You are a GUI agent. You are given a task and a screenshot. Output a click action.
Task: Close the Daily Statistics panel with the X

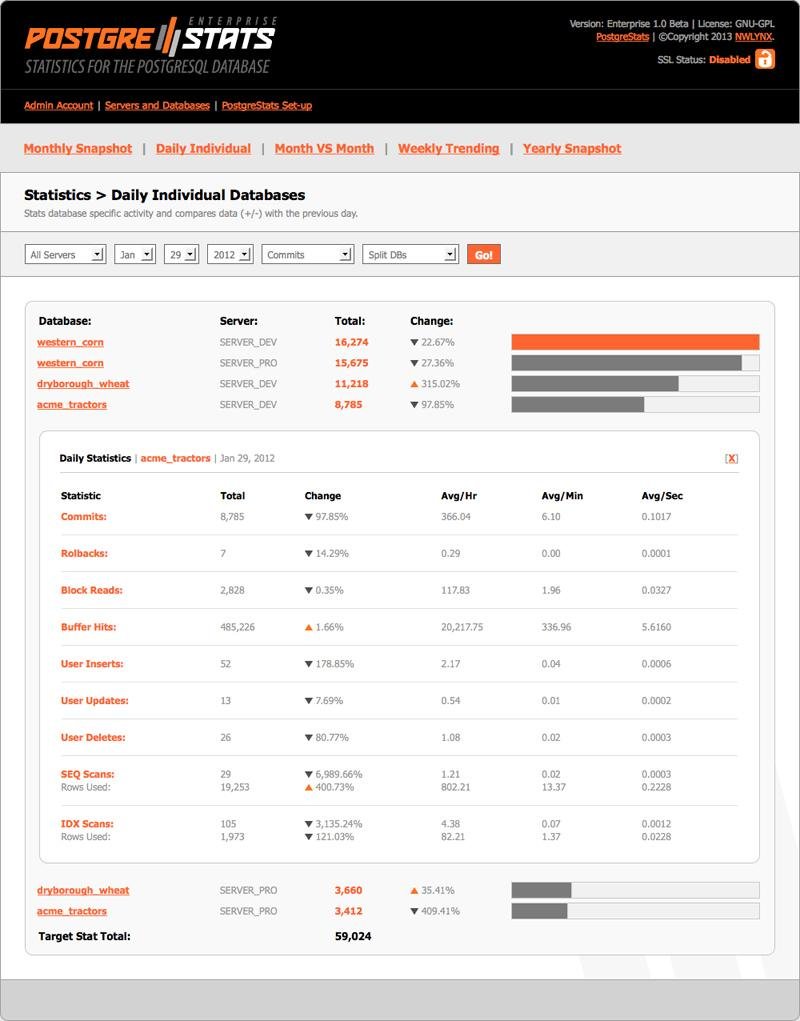point(732,457)
